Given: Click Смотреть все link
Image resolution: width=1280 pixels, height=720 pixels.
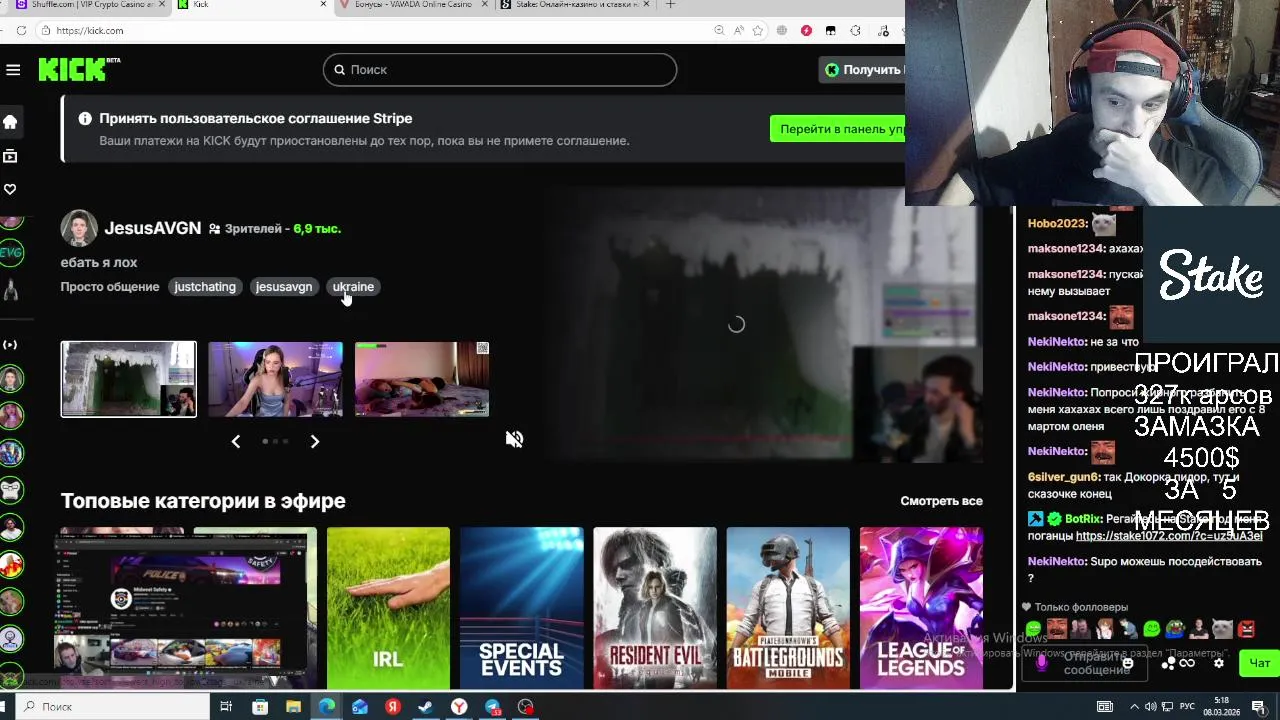Looking at the screenshot, I should [941, 501].
